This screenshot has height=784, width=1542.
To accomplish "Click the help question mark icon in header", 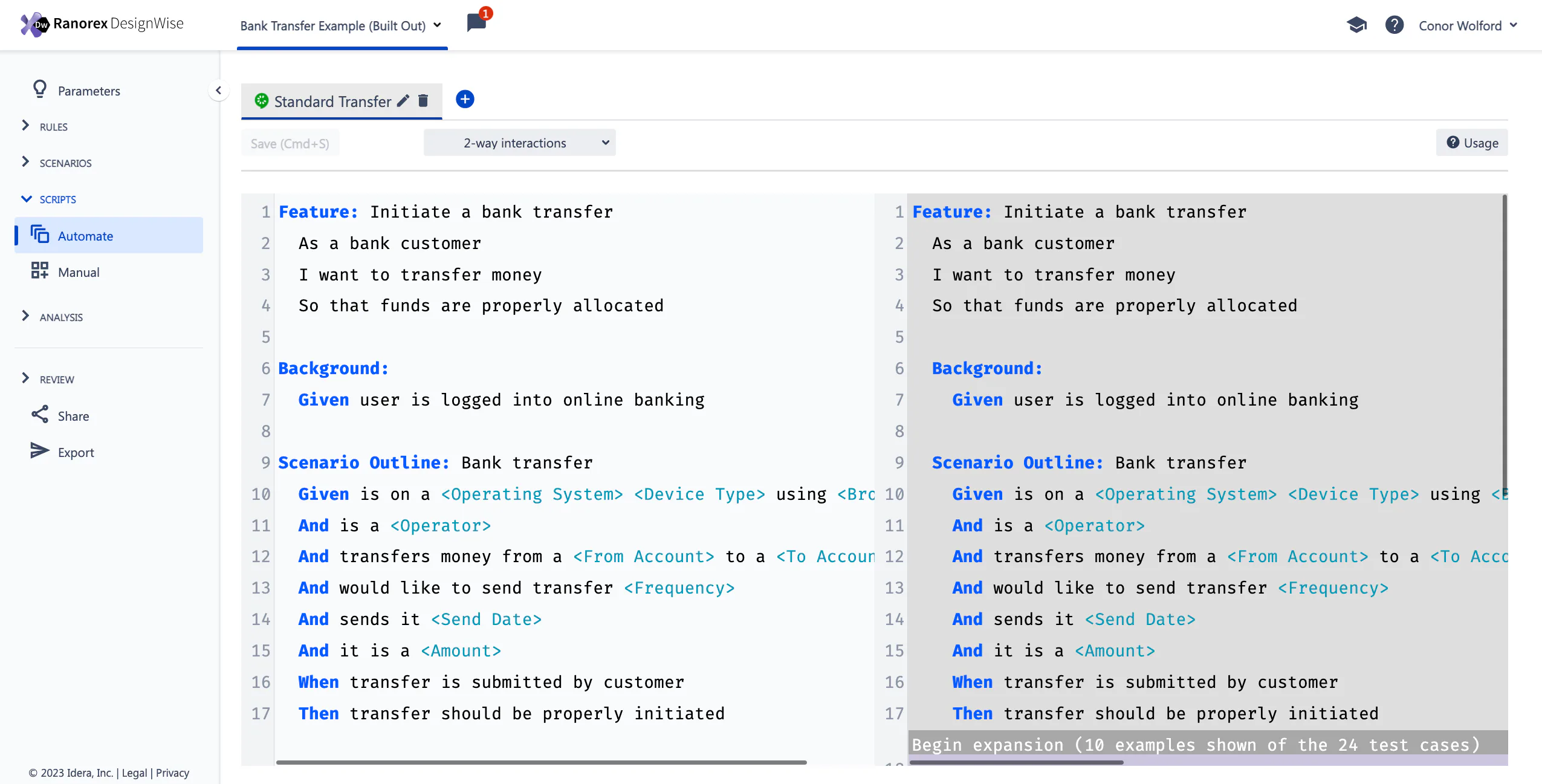I will coord(1394,25).
